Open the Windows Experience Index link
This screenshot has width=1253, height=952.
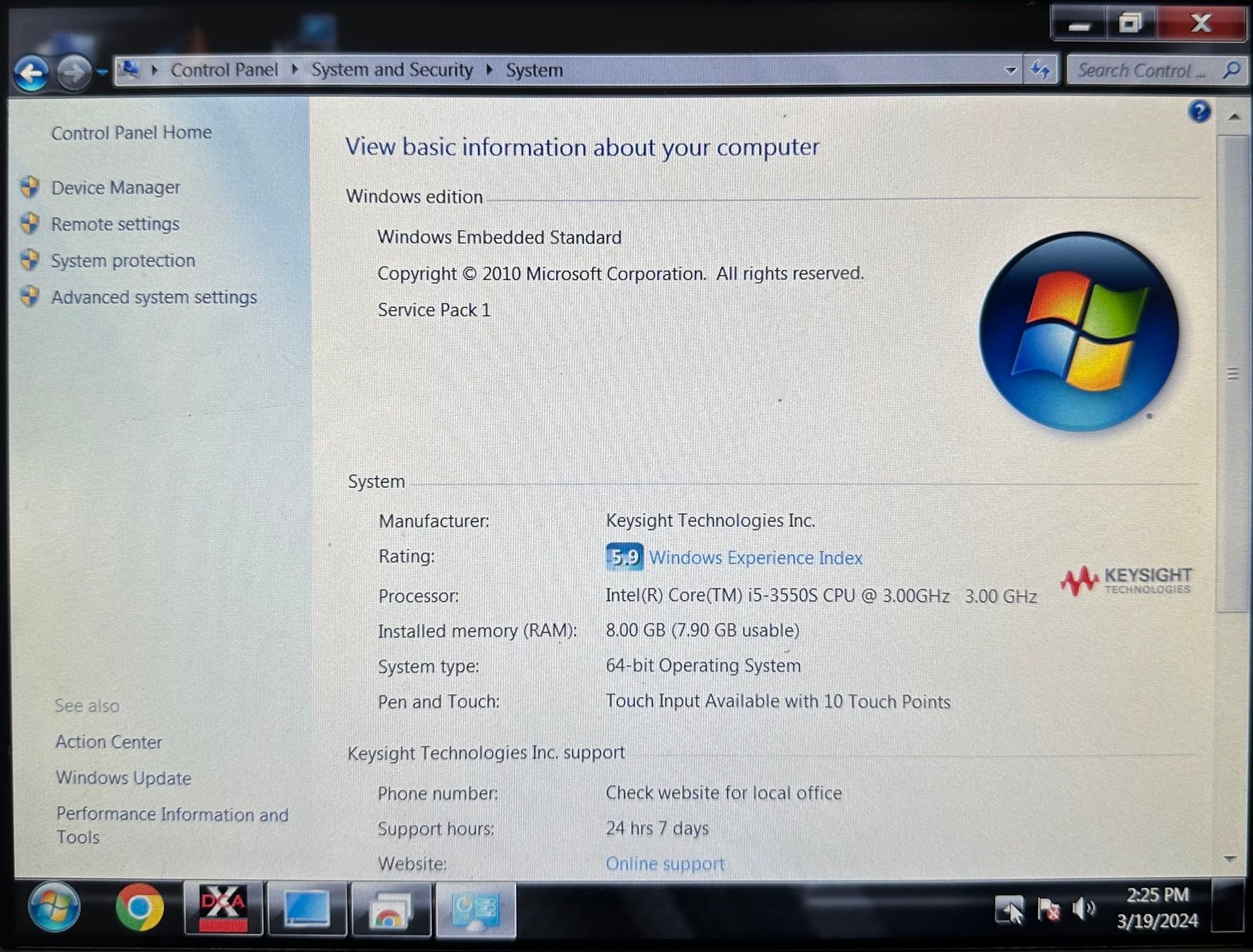point(756,558)
